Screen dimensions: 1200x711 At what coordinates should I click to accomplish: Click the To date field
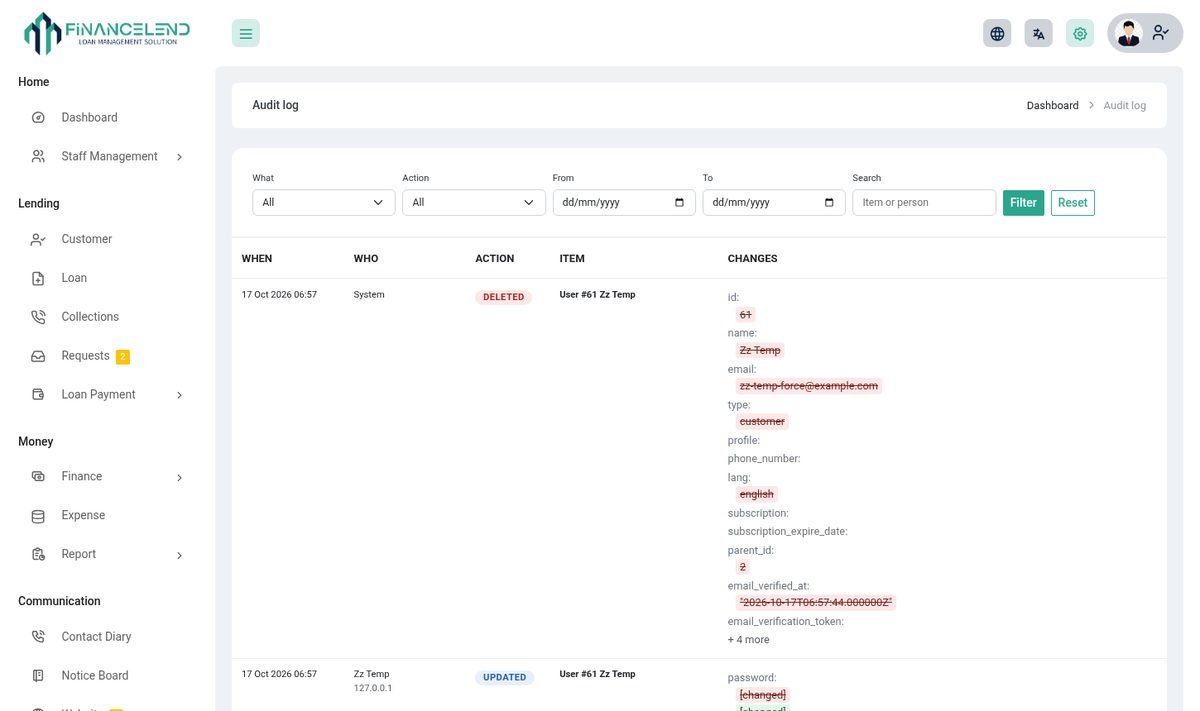pyautogui.click(x=774, y=202)
